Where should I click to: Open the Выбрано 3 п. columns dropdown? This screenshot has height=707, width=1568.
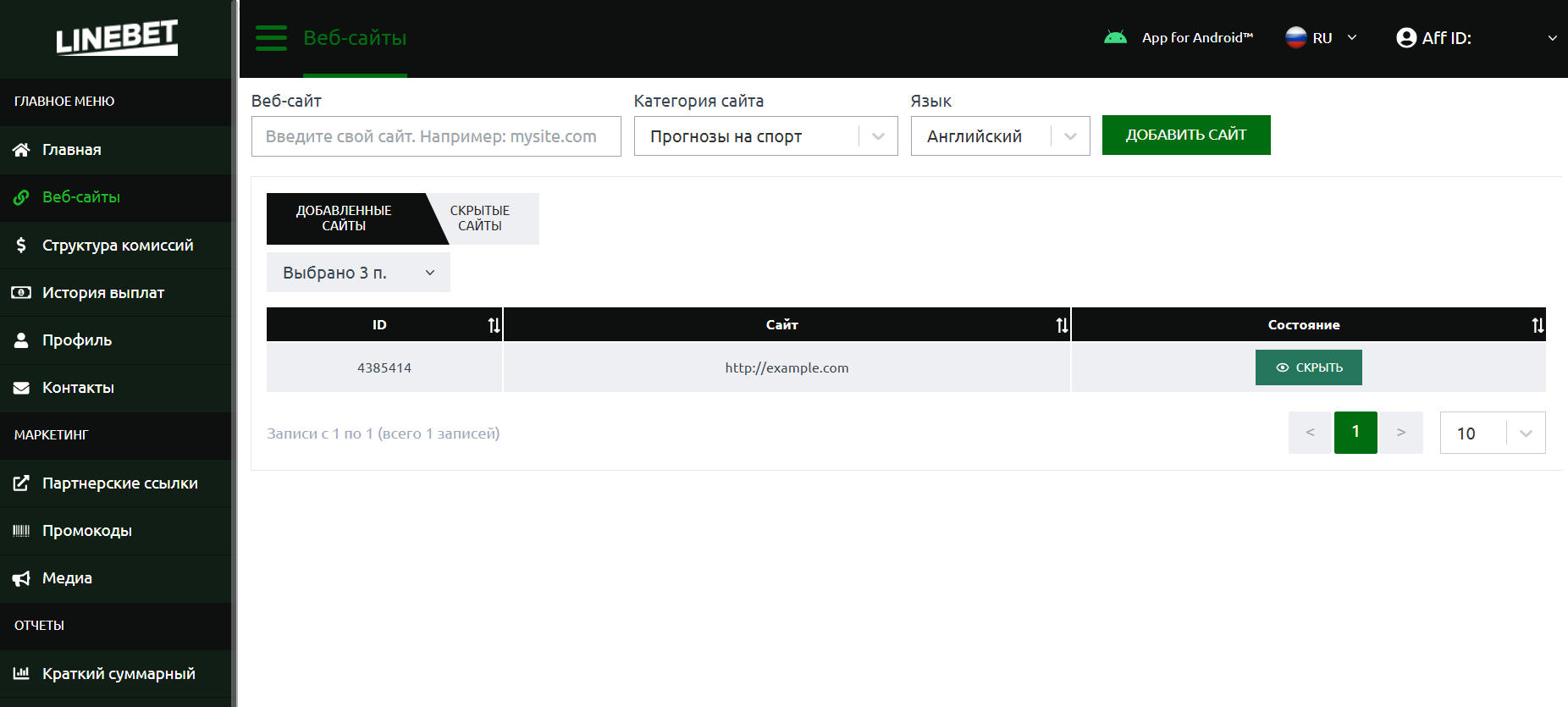coord(358,273)
